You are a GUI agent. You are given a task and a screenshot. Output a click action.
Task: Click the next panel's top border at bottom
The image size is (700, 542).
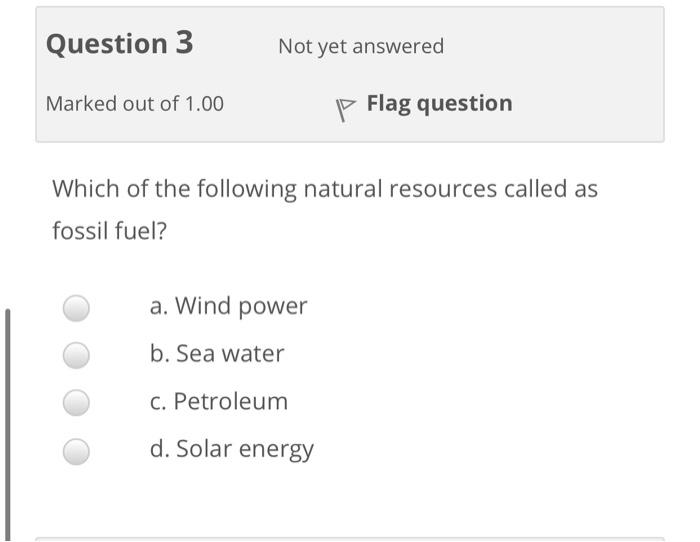(x=350, y=539)
